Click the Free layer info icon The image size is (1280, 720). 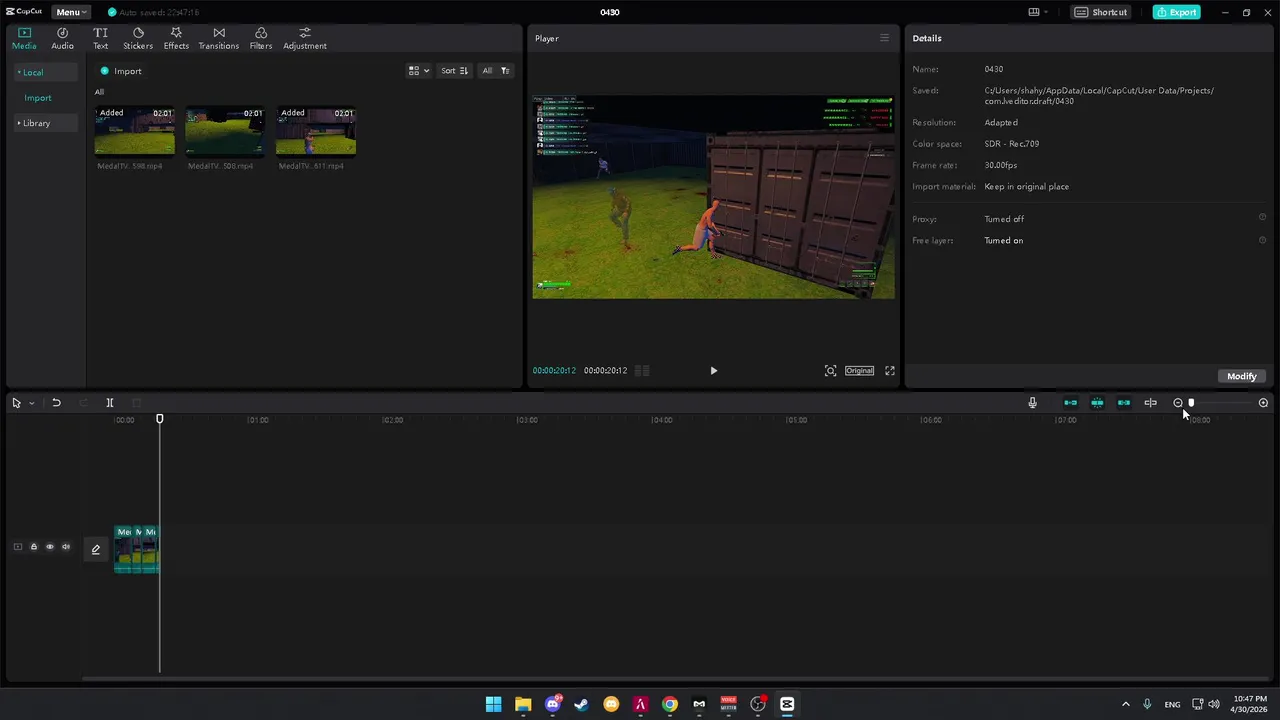[x=1262, y=240]
